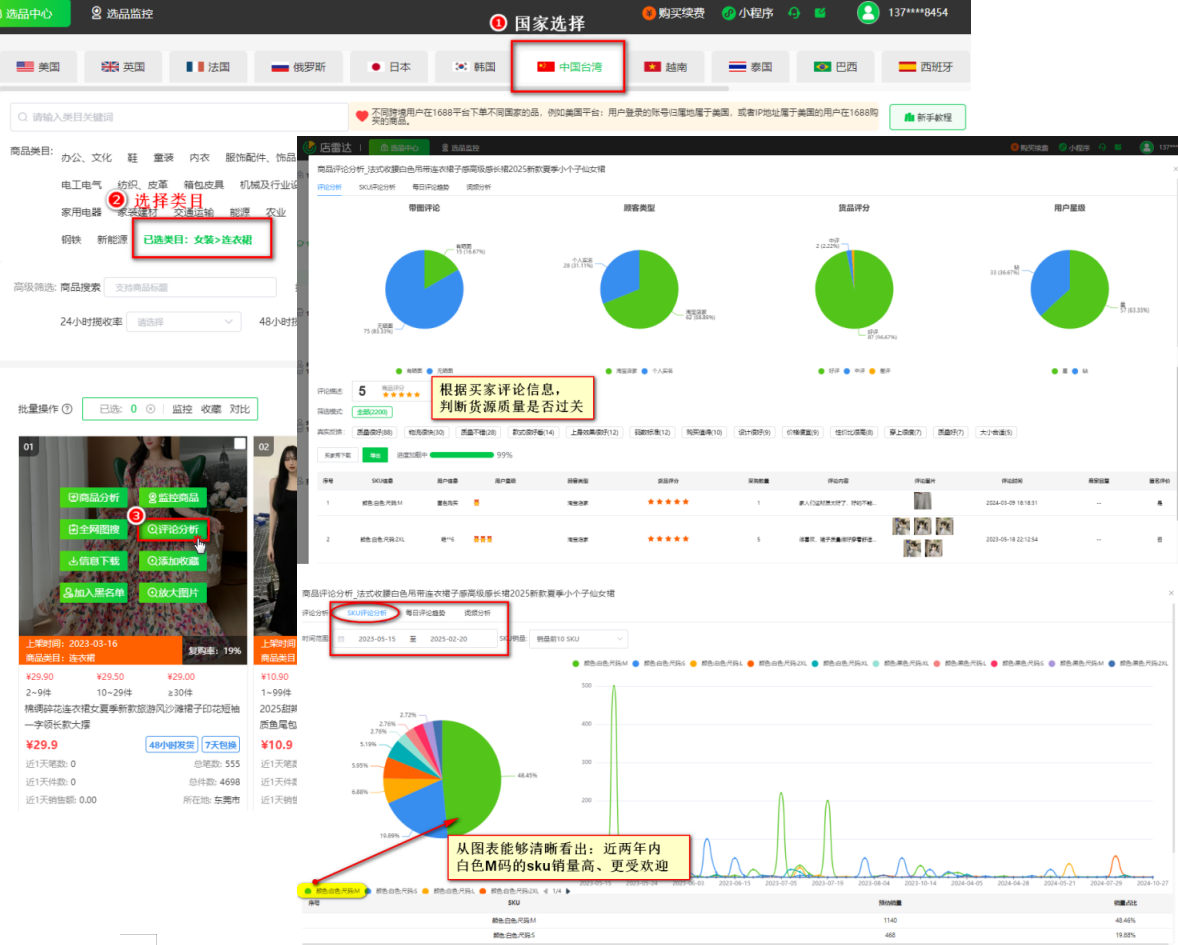Select the 中国台湾 country tab

[569, 67]
